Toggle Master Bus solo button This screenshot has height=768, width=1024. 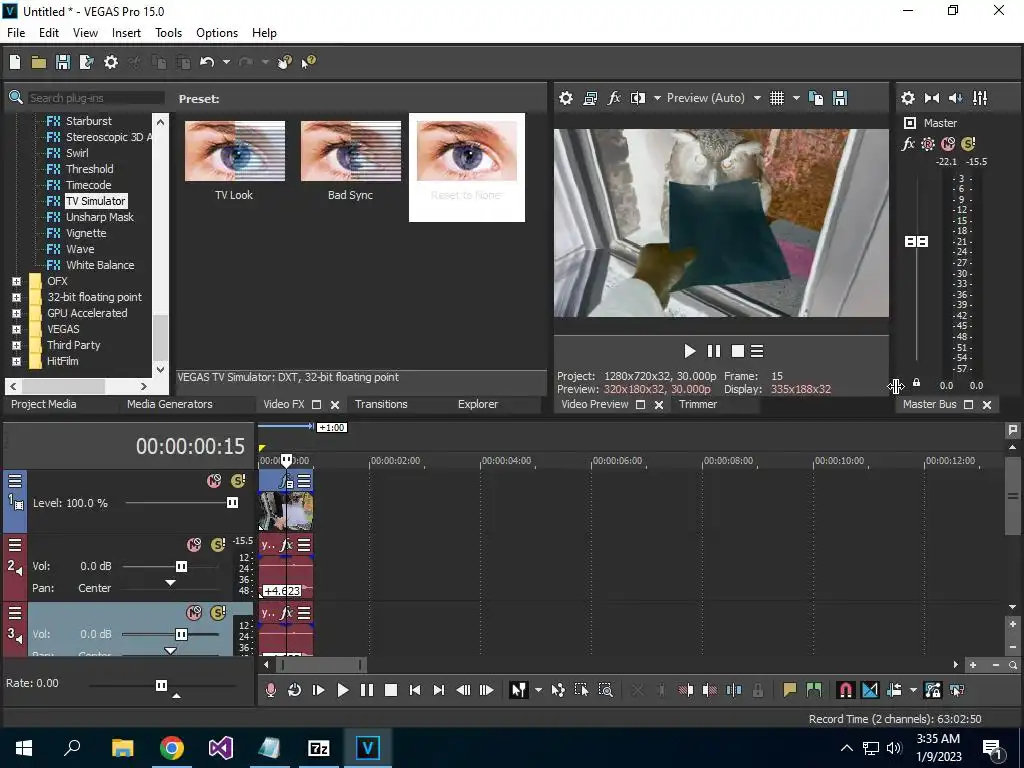pos(968,144)
